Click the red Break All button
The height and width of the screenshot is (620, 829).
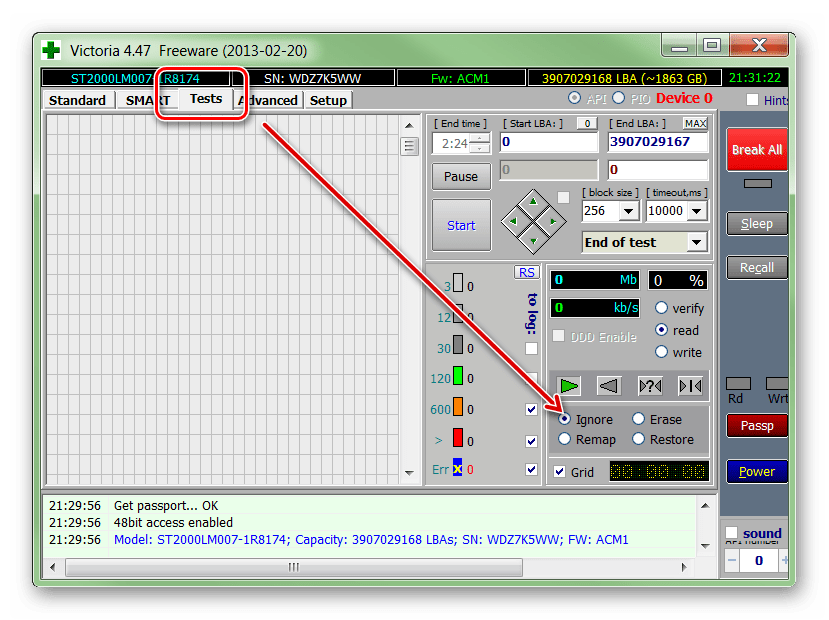pyautogui.click(x=756, y=150)
